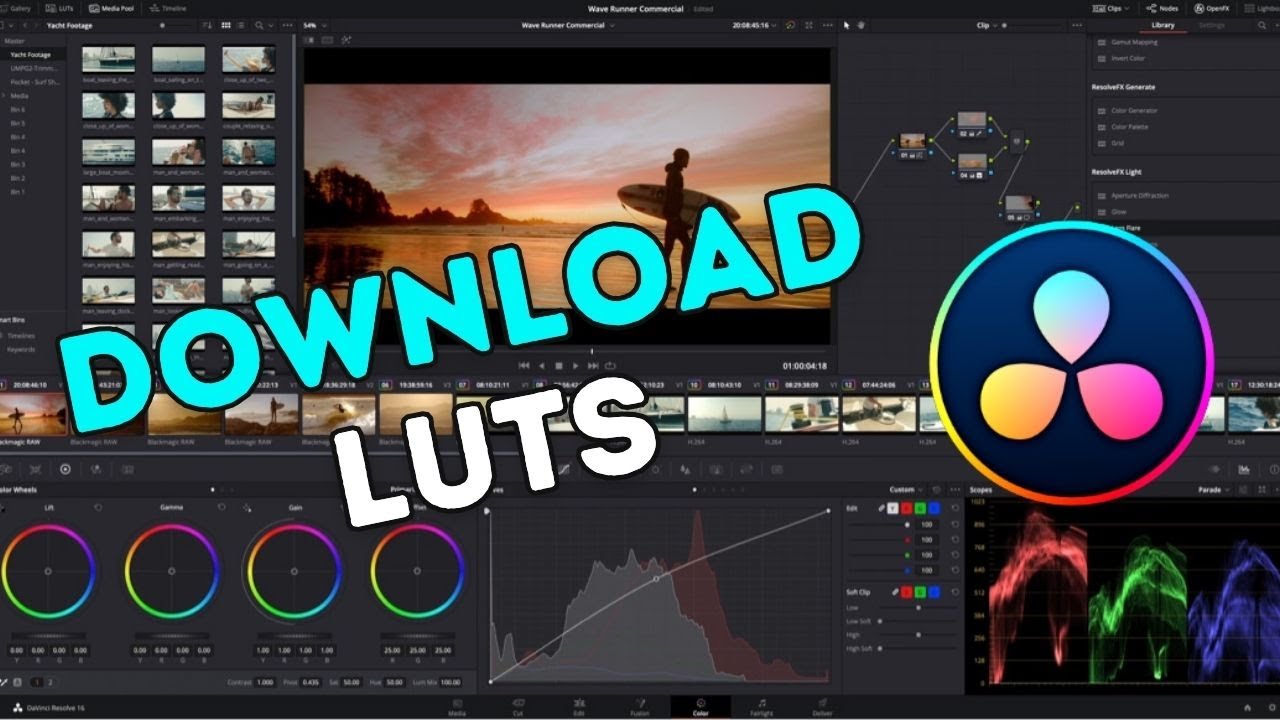Screen dimensions: 1280x720
Task: Select the node 01 thumbnail
Action: click(911, 143)
